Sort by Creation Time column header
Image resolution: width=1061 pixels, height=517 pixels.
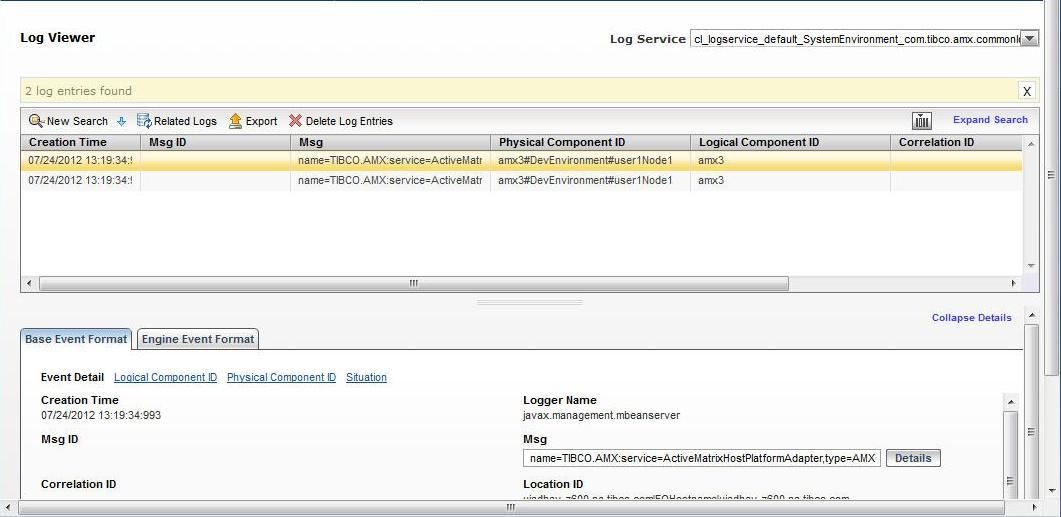(81, 142)
